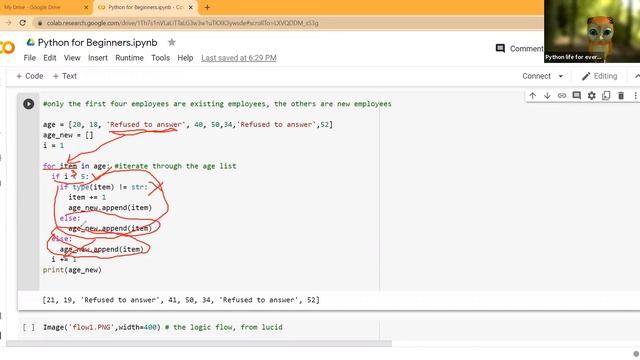
Task: Reload the browser page
Action: (23, 23)
